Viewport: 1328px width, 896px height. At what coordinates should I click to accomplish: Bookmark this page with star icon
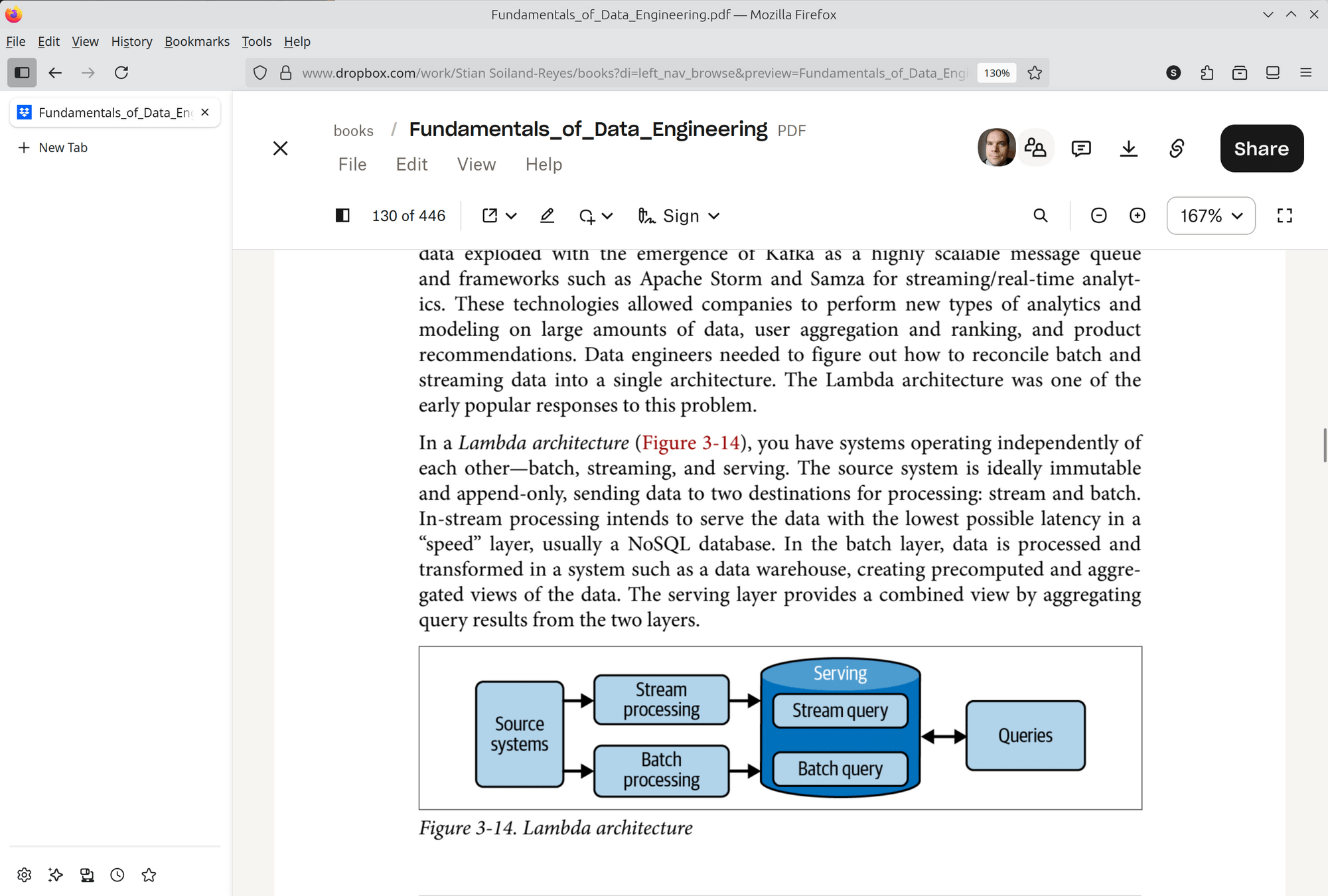[1035, 72]
